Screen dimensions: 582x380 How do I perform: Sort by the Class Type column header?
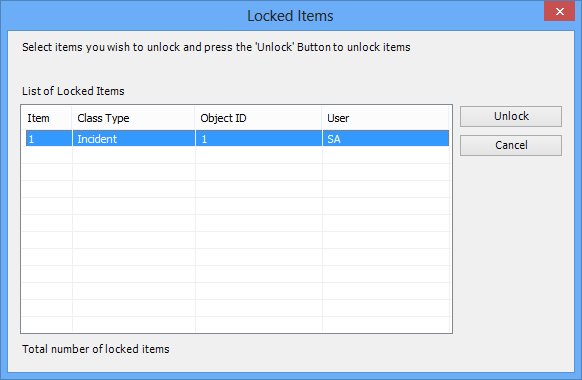[x=134, y=118]
